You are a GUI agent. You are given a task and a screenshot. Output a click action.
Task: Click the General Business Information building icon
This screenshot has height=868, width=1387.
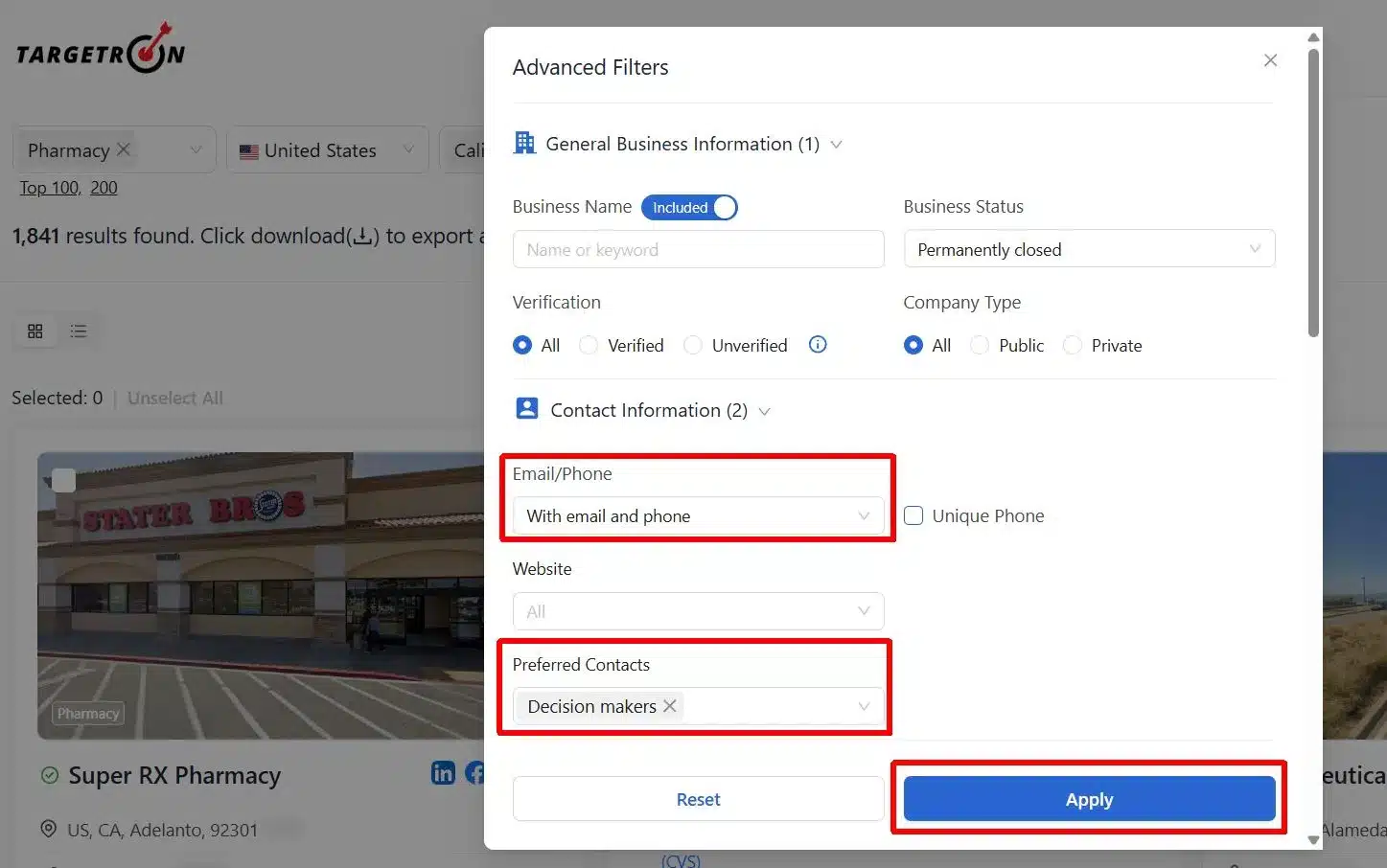524,143
